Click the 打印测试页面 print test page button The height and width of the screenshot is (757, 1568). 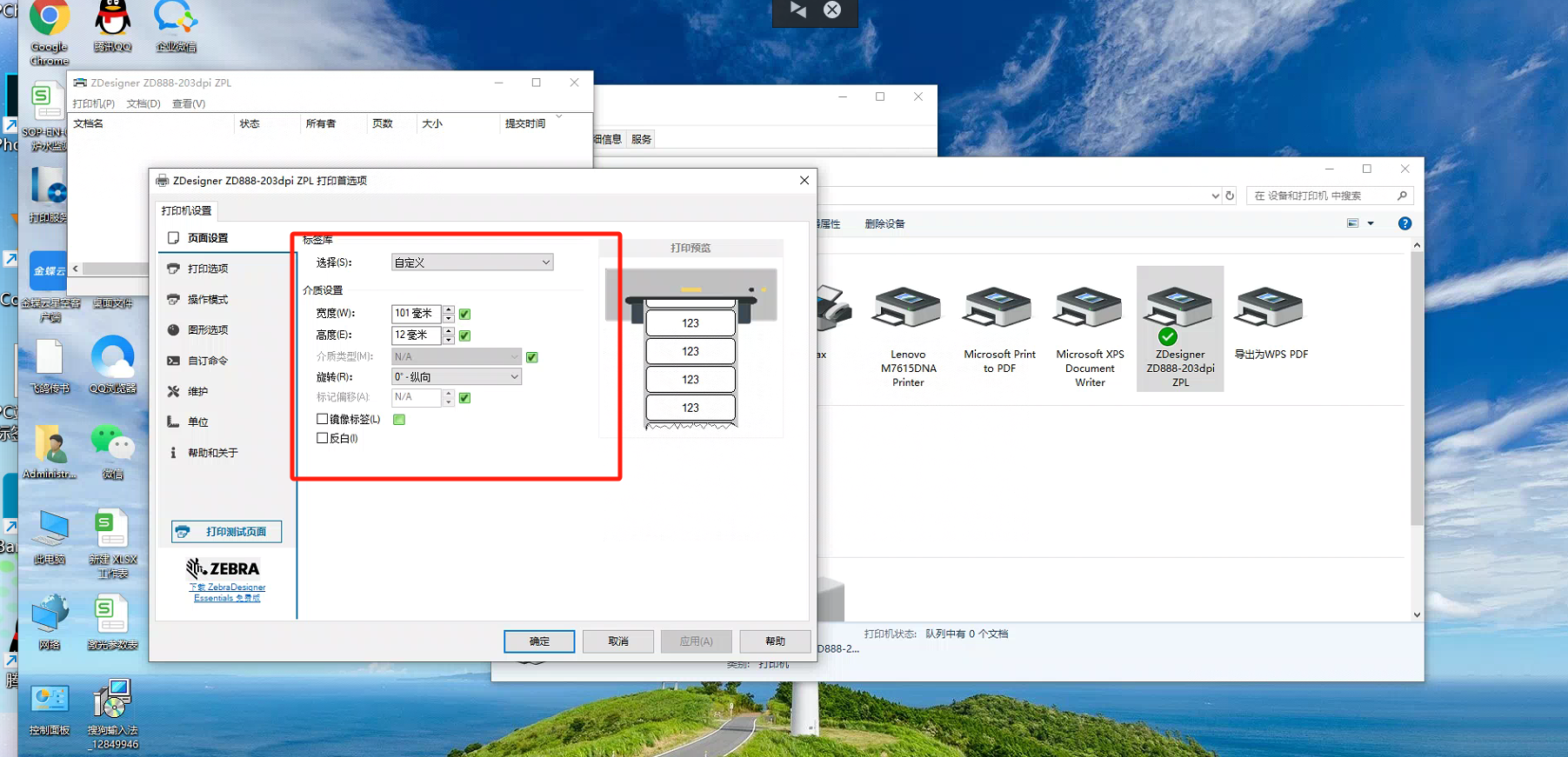tap(226, 531)
